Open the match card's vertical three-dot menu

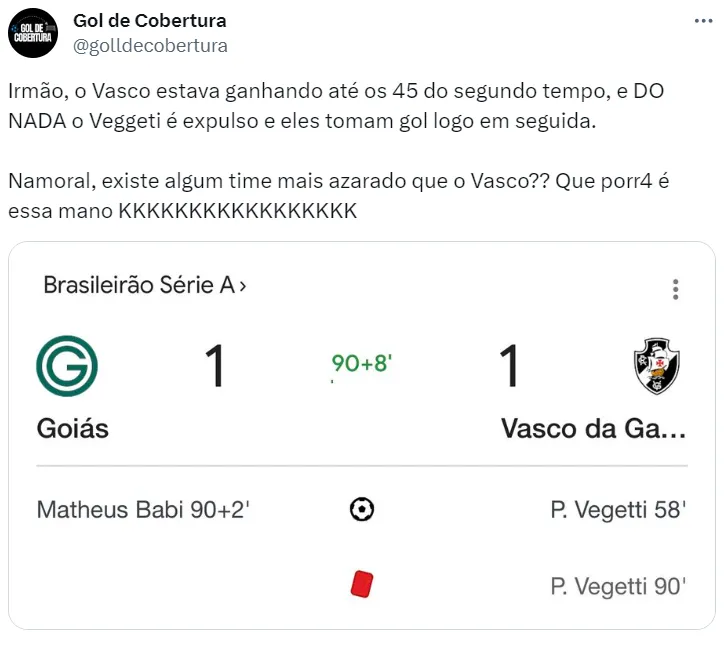click(676, 290)
